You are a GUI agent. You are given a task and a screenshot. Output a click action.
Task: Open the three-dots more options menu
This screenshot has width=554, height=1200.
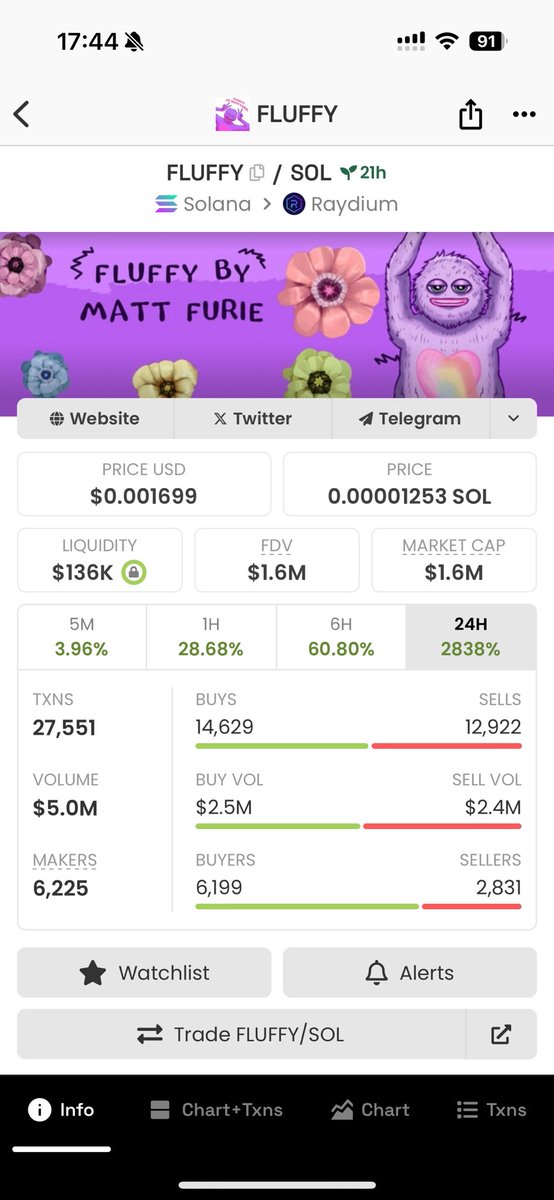click(524, 115)
